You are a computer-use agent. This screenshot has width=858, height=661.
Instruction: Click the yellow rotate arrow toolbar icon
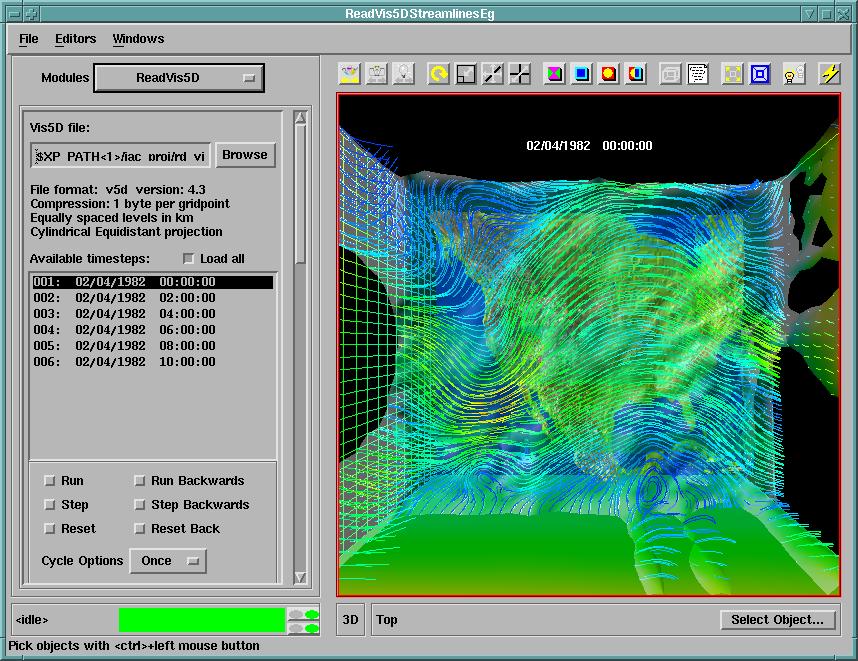point(438,74)
